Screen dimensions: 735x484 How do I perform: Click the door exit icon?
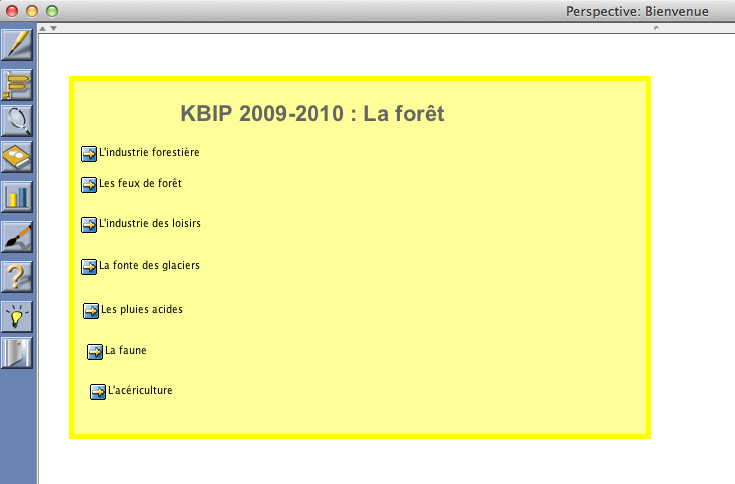click(x=18, y=353)
